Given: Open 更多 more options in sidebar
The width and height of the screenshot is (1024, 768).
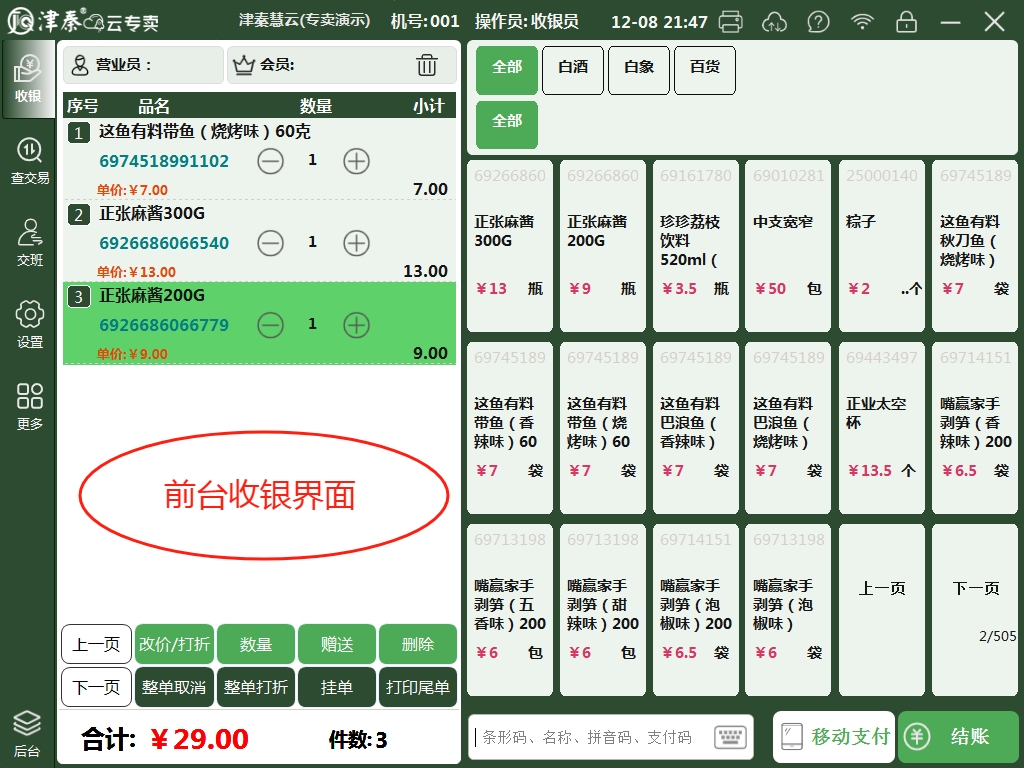Looking at the screenshot, I should pyautogui.click(x=29, y=407).
